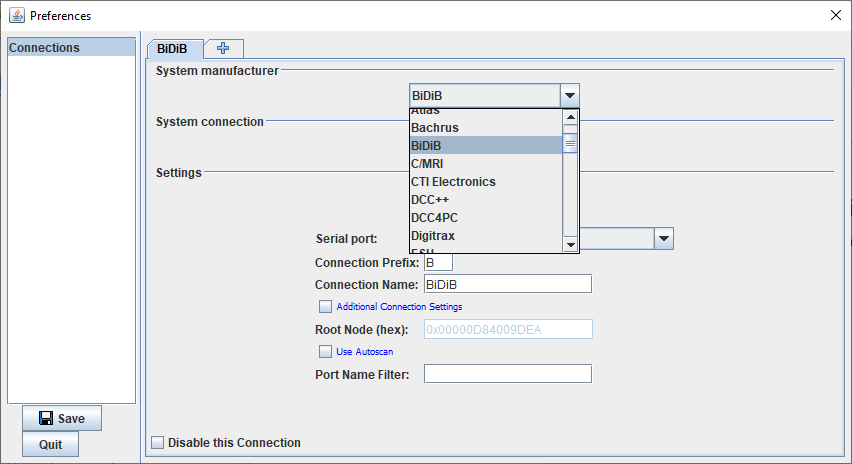Toggle the Use Autoscan checkbox
The width and height of the screenshot is (852, 464).
pyautogui.click(x=324, y=351)
